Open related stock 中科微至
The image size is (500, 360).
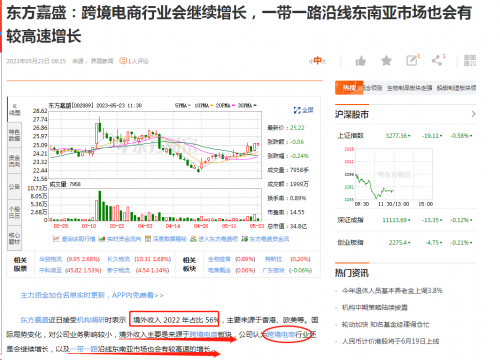(x=50, y=270)
